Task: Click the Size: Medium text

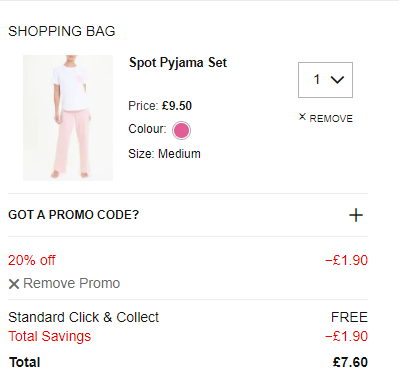Action: tap(164, 154)
